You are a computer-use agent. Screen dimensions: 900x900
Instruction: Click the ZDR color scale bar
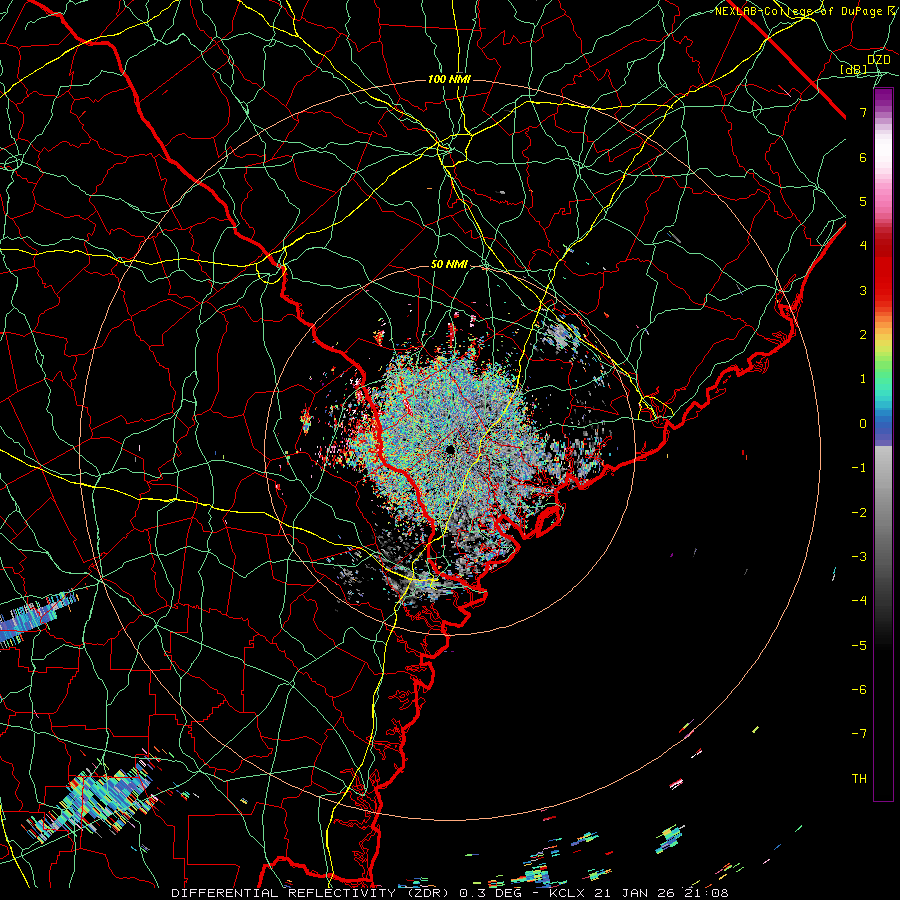point(883,444)
